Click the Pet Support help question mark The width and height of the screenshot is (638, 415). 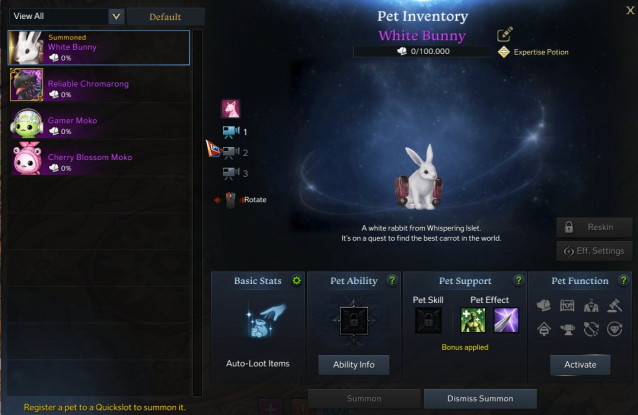pos(518,280)
